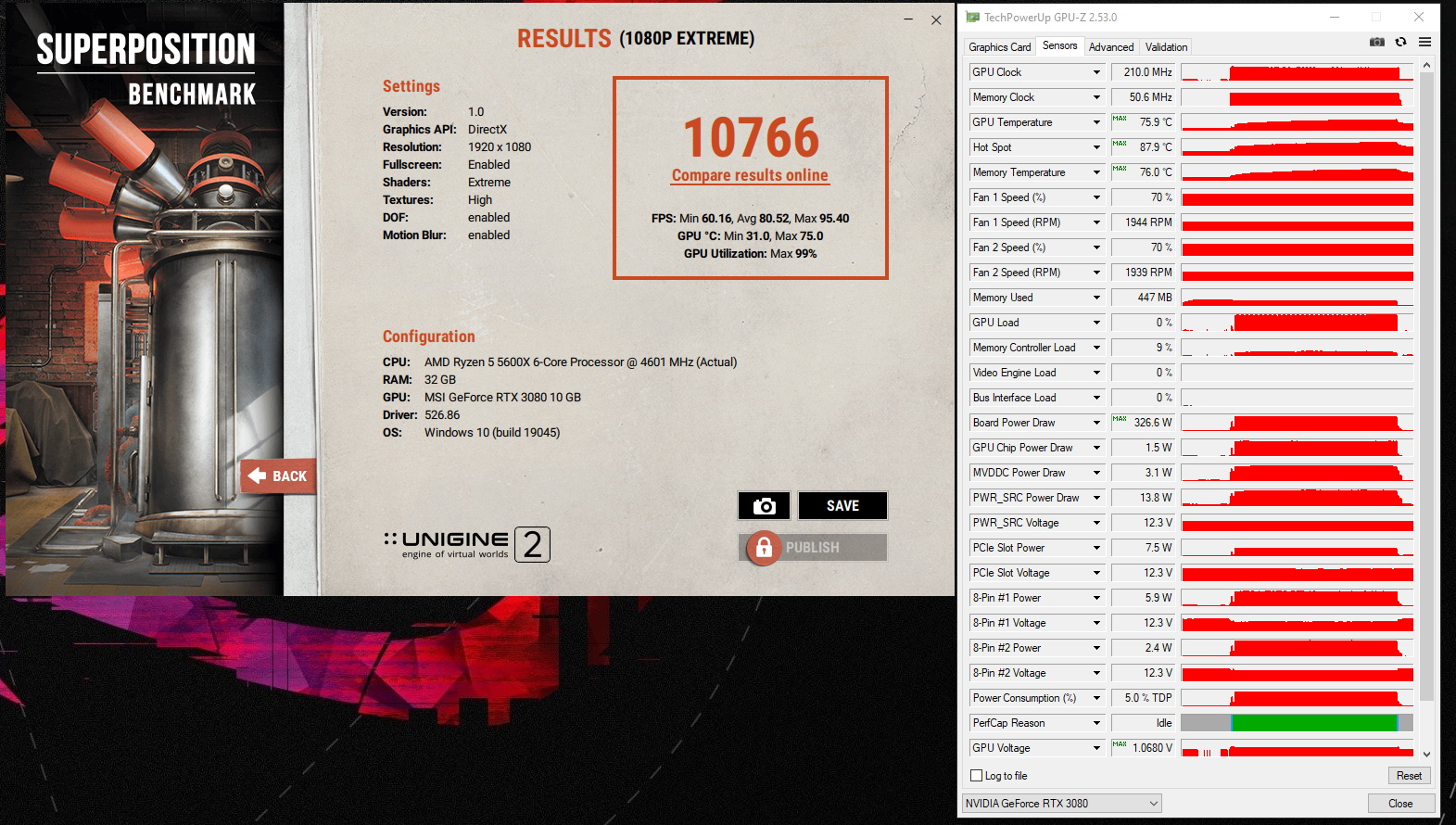Click the Memory Used value 447 MB
The height and width of the screenshot is (825, 1456).
pyautogui.click(x=1143, y=298)
